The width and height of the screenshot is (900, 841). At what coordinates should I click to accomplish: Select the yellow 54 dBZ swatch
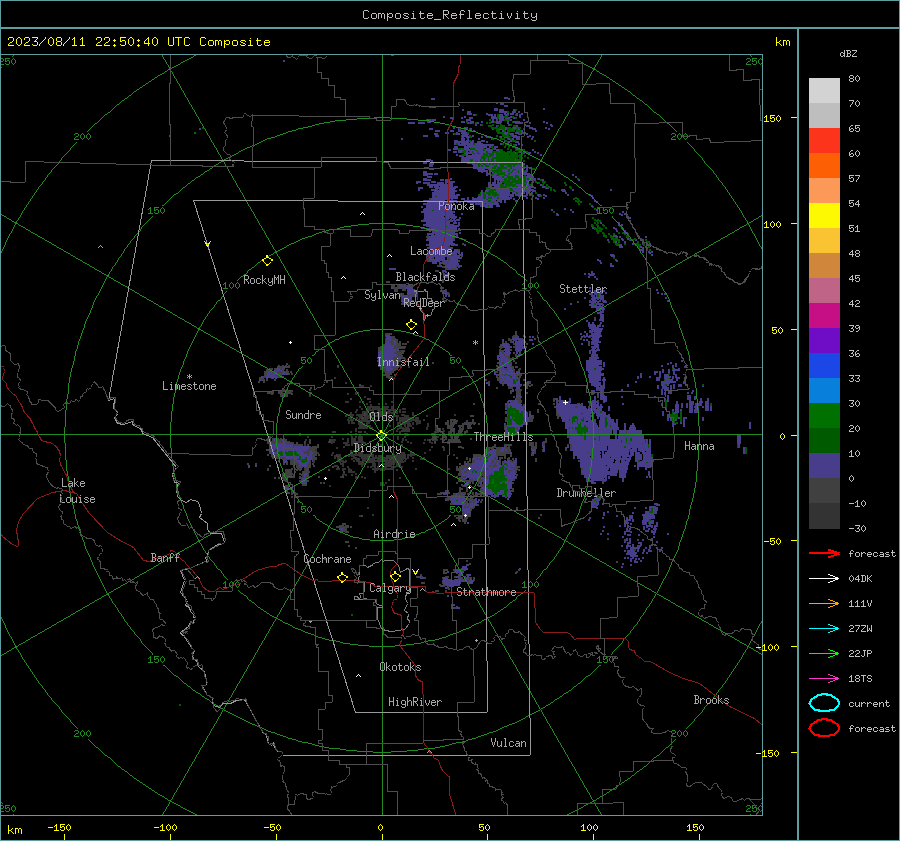[824, 215]
